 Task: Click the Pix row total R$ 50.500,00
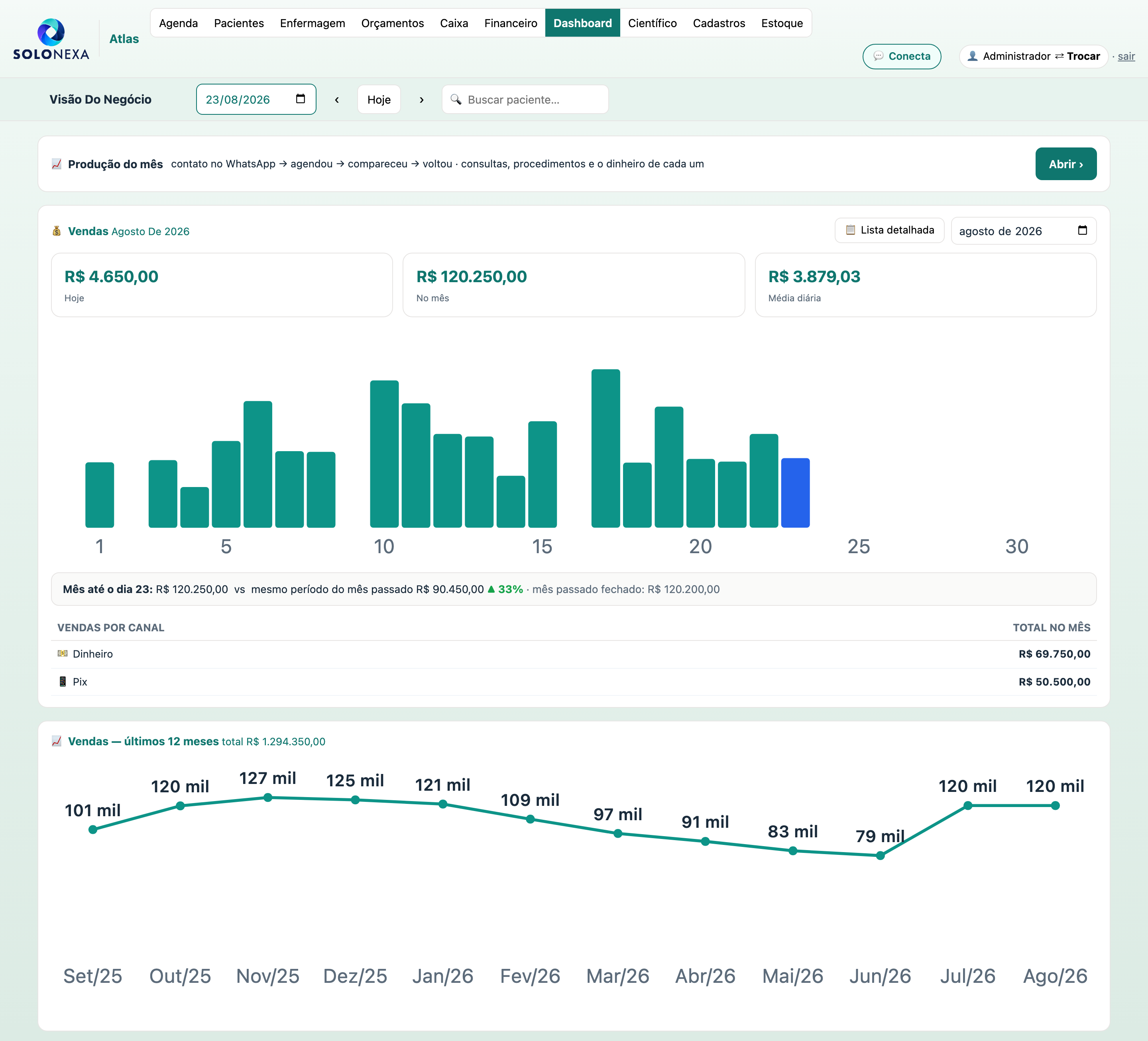pos(1054,682)
